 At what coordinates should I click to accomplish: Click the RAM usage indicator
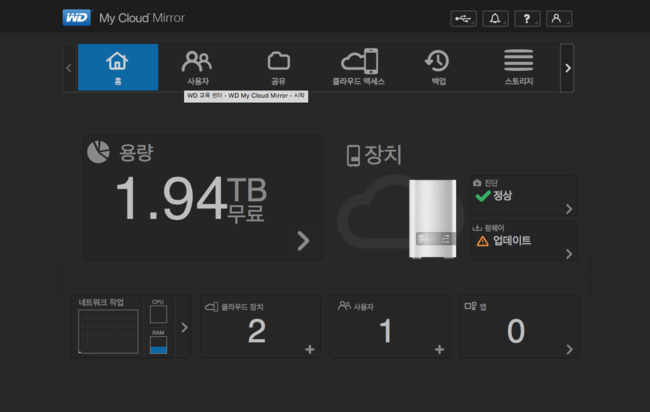[x=158, y=345]
